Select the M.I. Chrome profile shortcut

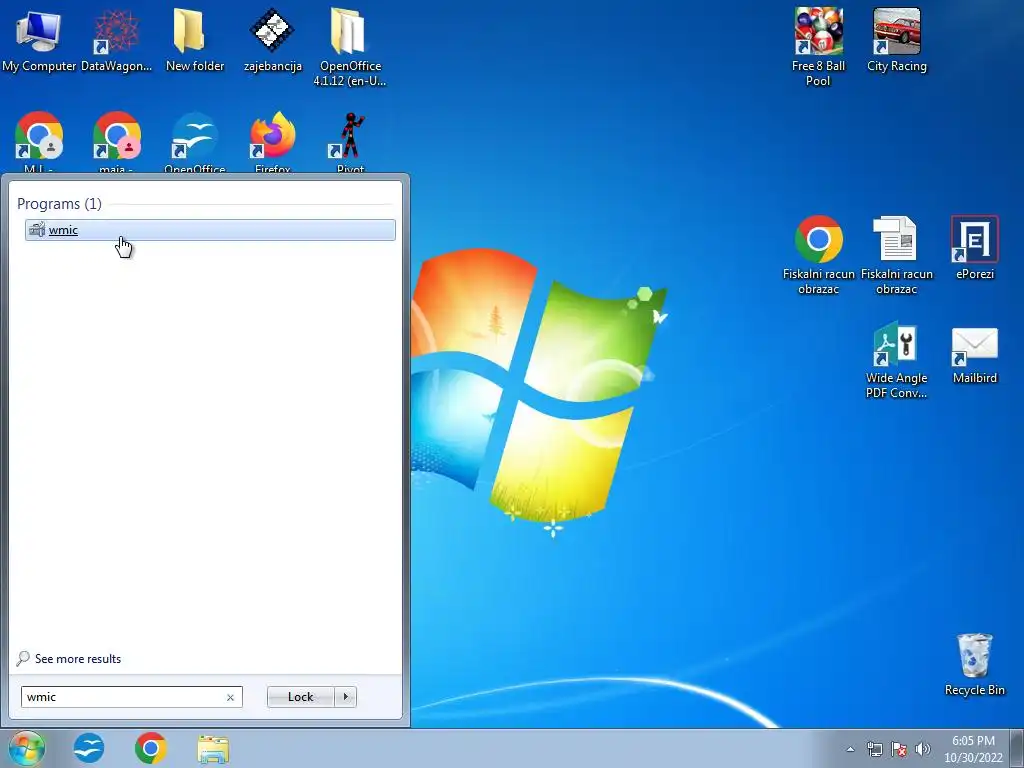point(39,142)
